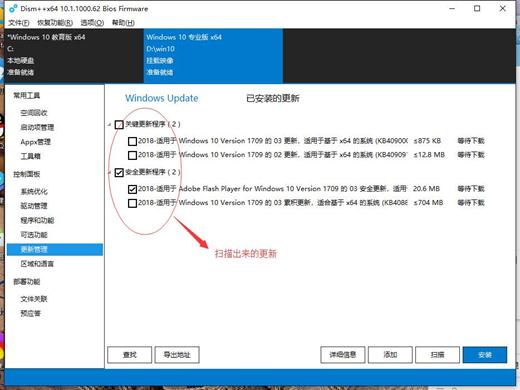Check the 03 累积更新 704 MB checkbox
The image size is (520, 390).
[132, 203]
